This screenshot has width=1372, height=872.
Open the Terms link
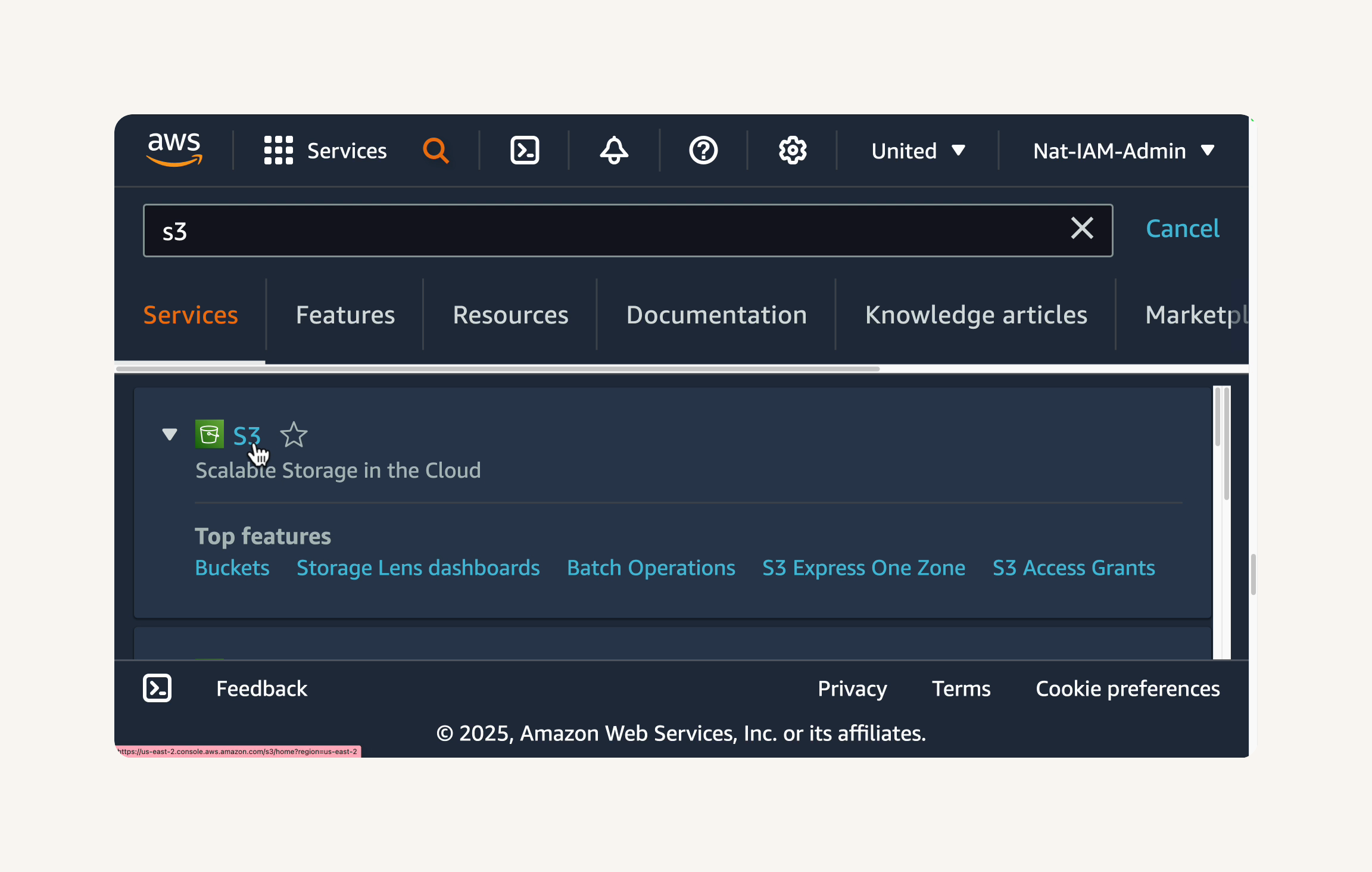pos(961,689)
